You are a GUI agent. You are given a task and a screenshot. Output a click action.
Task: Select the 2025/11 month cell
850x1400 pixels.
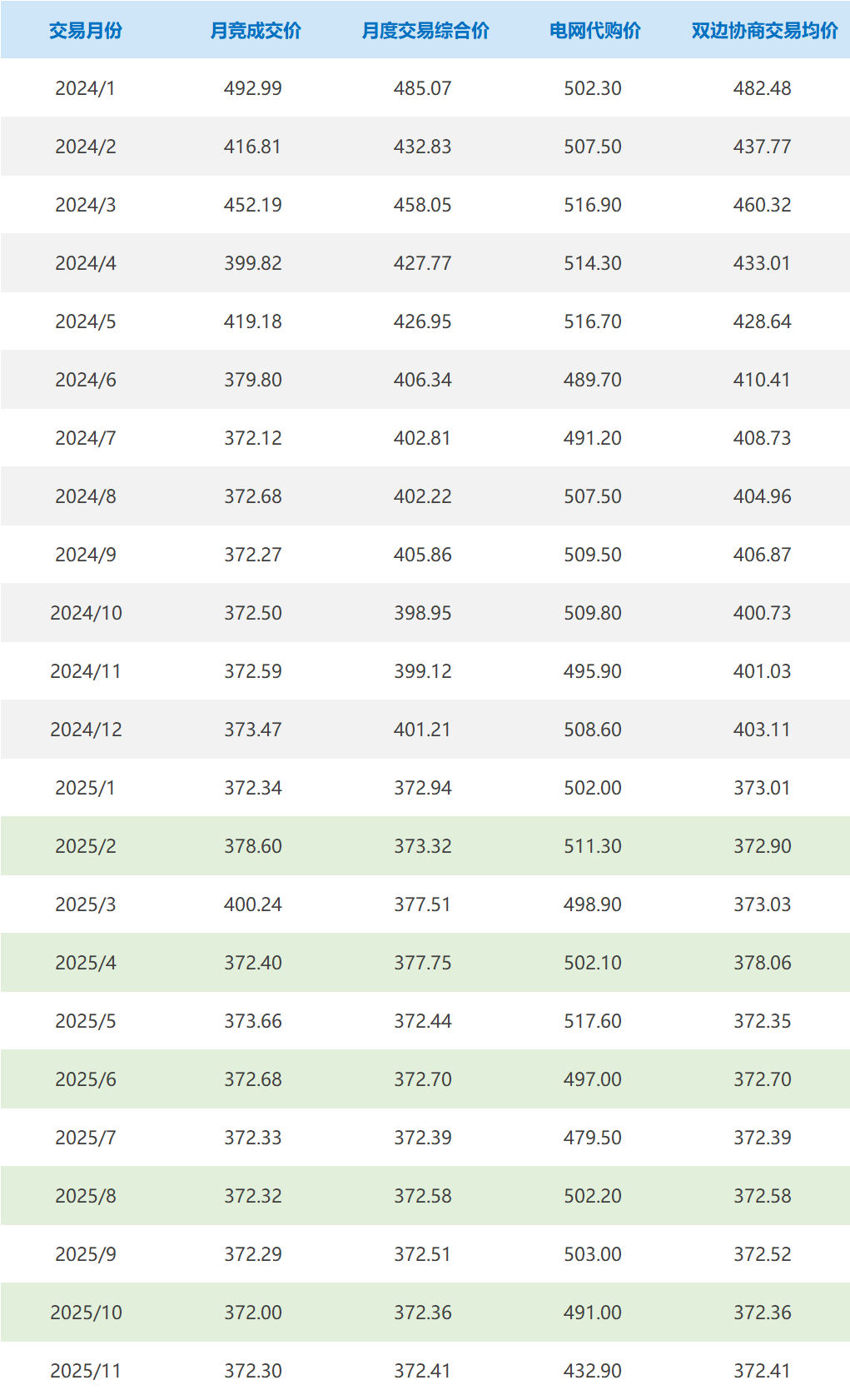pyautogui.click(x=86, y=1371)
